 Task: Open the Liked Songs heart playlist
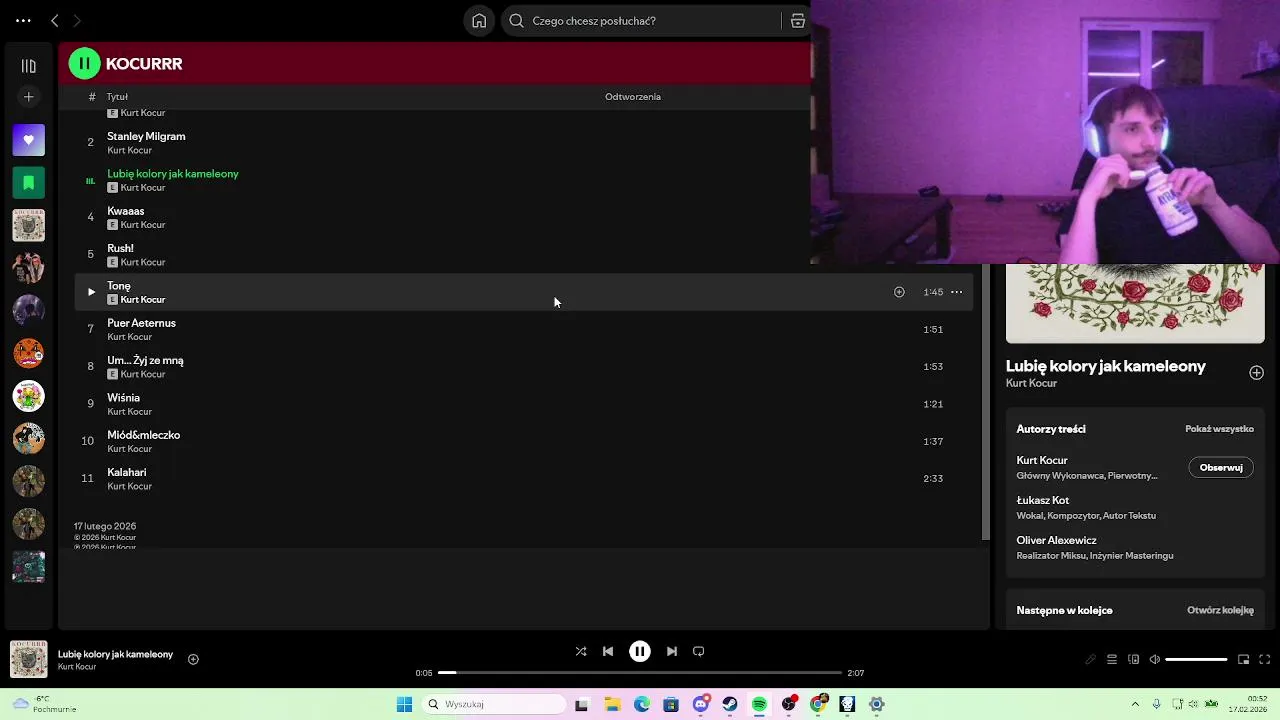pyautogui.click(x=28, y=140)
